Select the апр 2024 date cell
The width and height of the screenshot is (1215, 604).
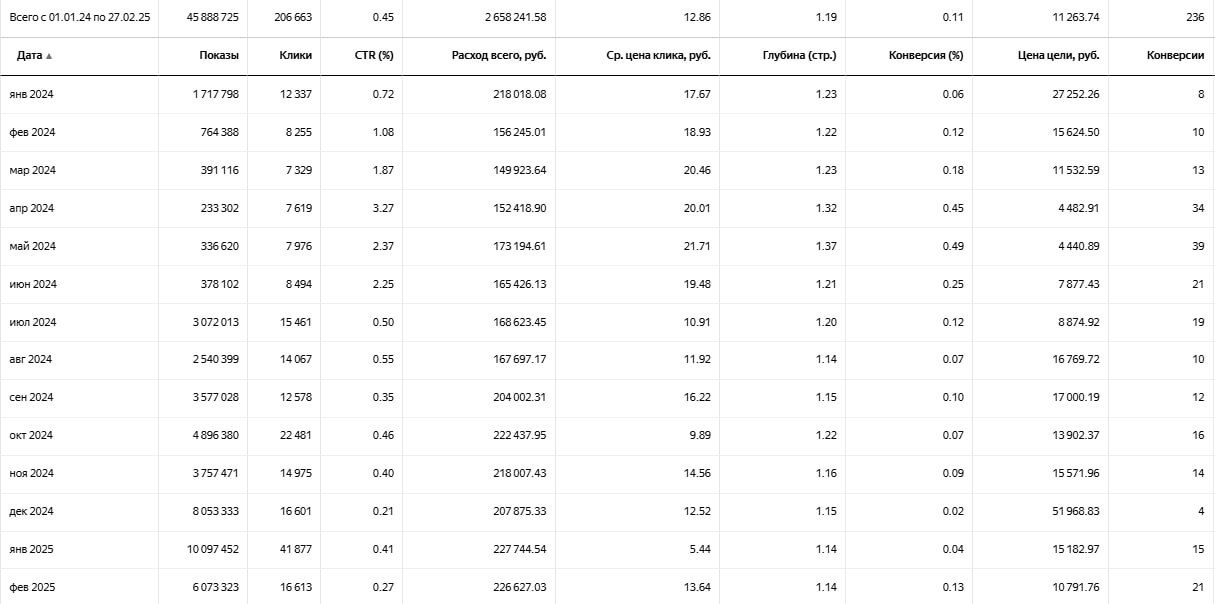pyautogui.click(x=32, y=208)
